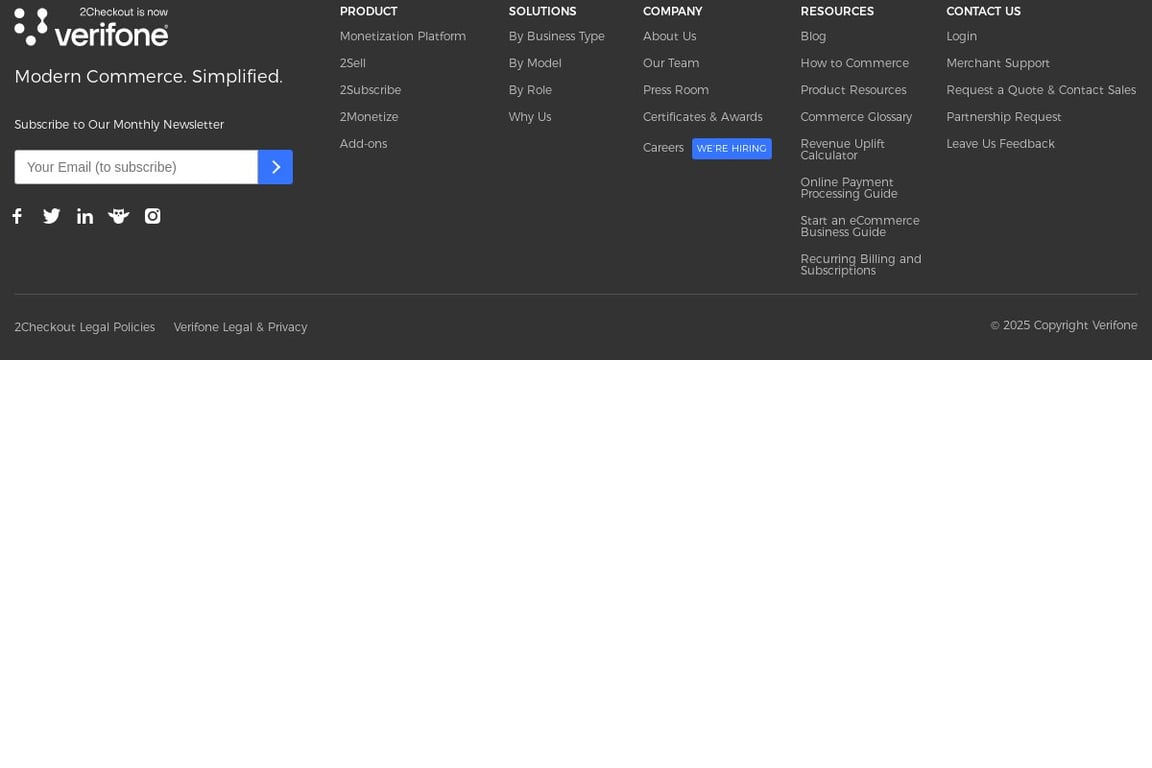Click the Modern Commerce. Simplified. tagline

(x=148, y=76)
